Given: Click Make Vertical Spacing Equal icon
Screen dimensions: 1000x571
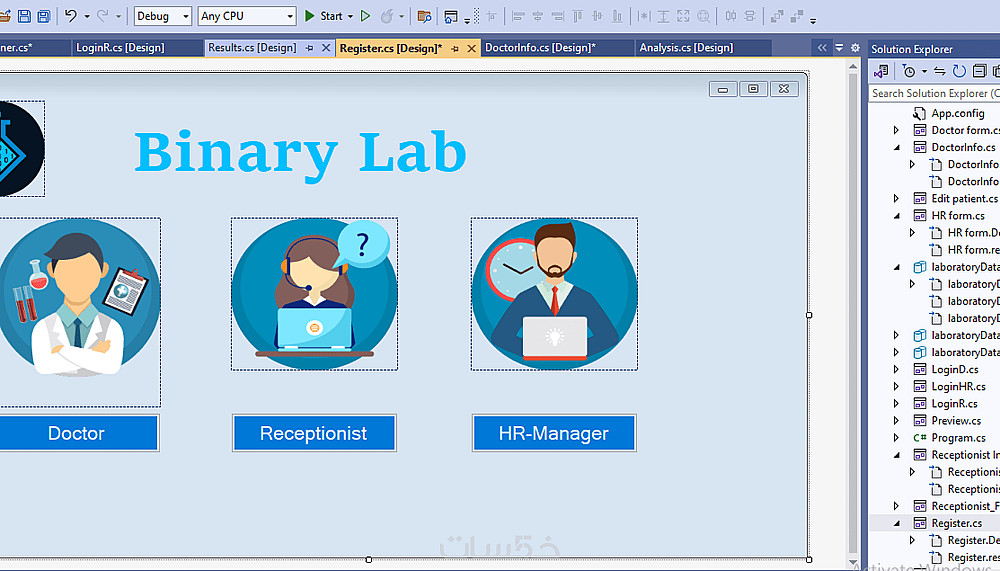Looking at the screenshot, I should [x=750, y=17].
